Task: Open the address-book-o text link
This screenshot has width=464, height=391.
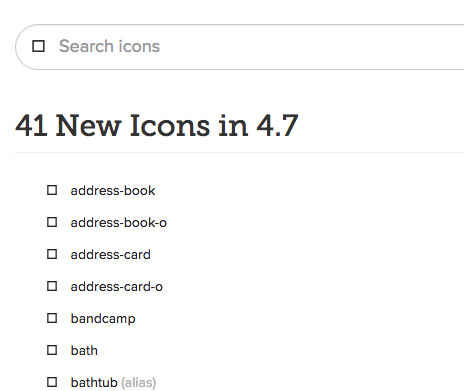Action: click(x=119, y=223)
